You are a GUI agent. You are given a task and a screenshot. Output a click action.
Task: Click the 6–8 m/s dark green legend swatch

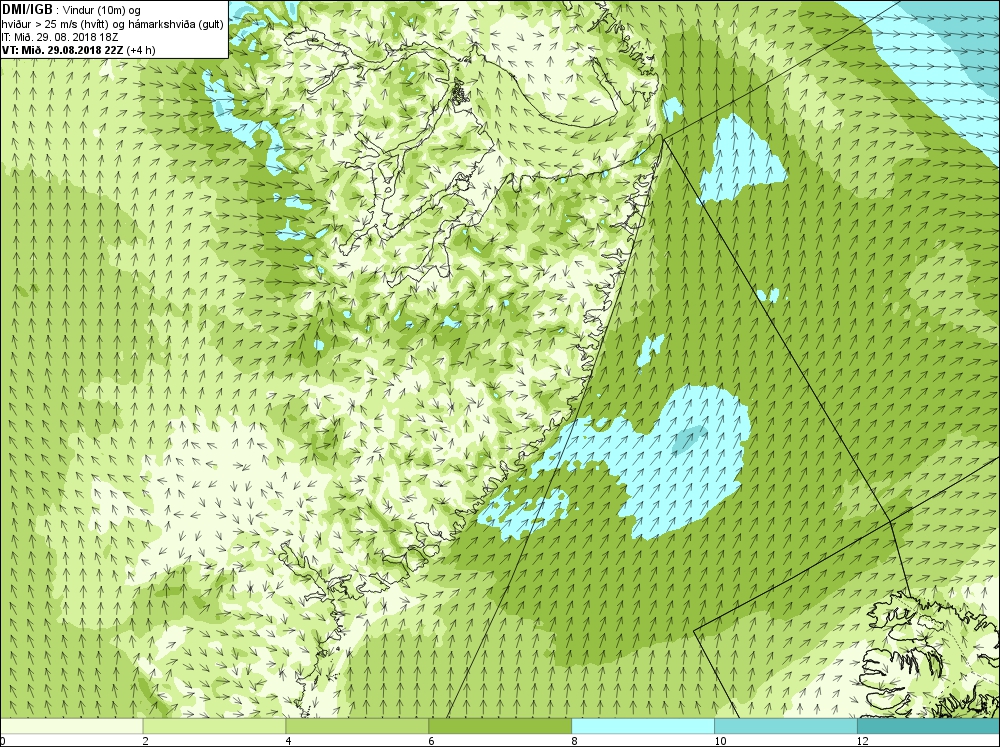click(x=500, y=726)
